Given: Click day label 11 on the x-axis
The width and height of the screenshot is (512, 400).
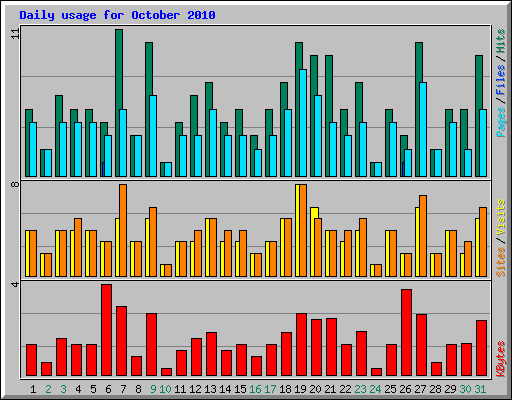Looking at the screenshot, I should click(x=180, y=389).
